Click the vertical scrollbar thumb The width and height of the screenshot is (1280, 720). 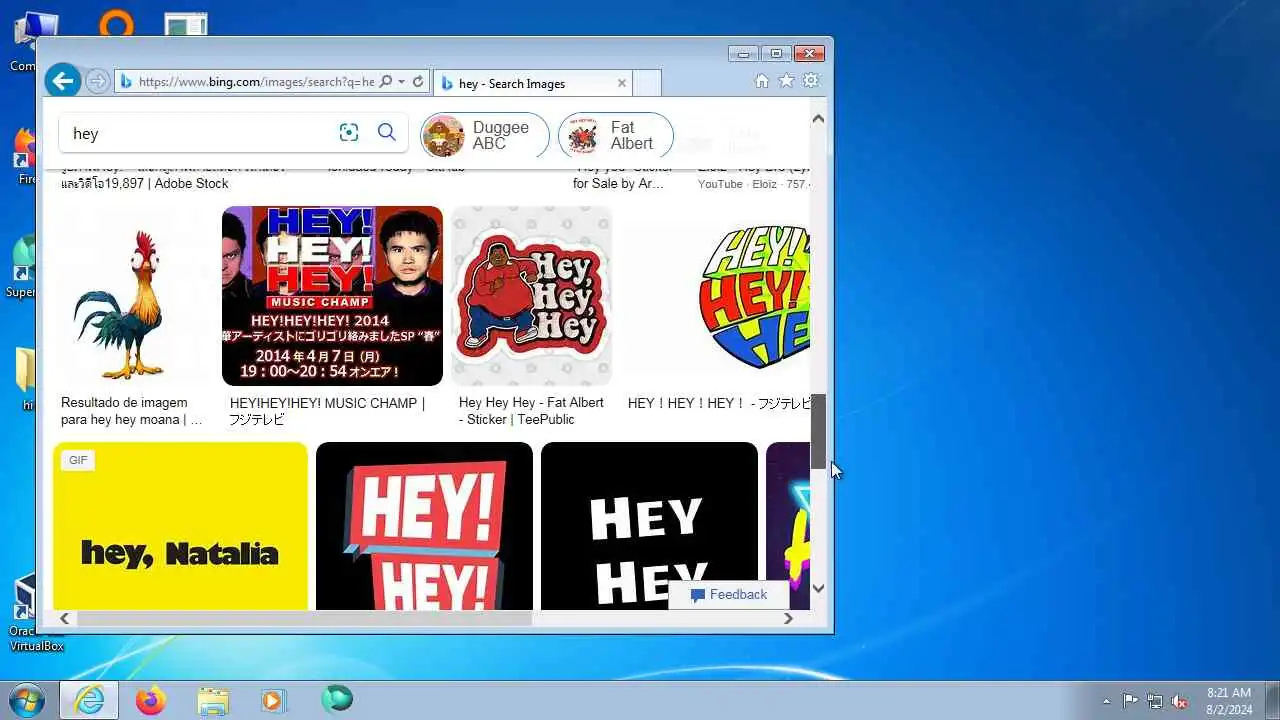818,431
